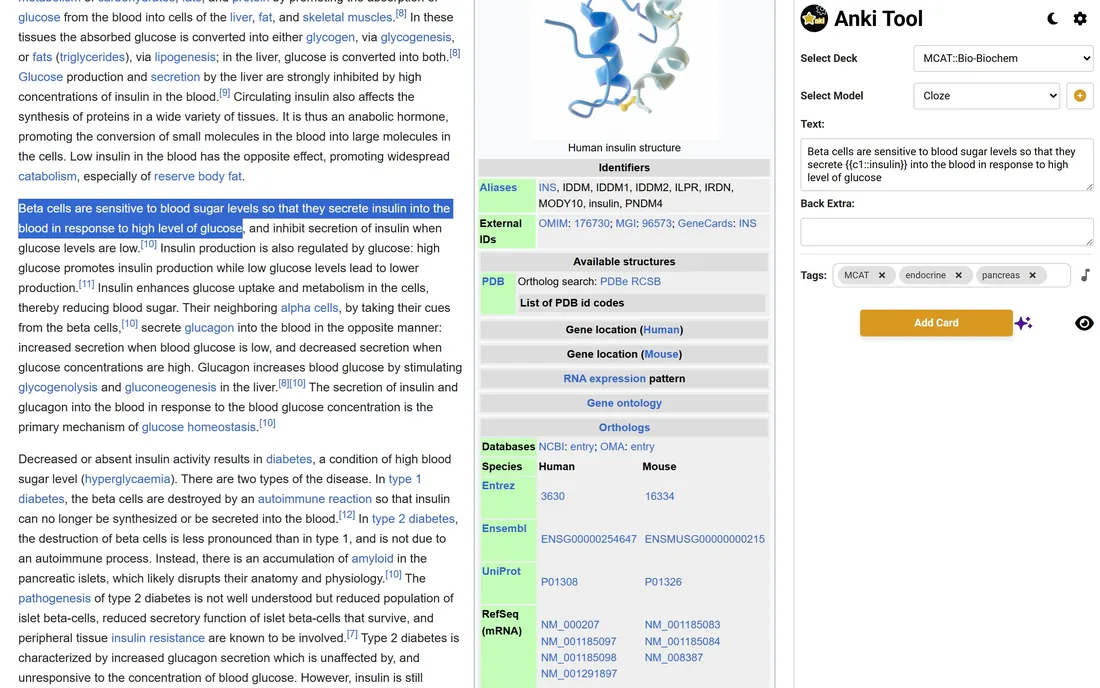This screenshot has height=688, width=1100.
Task: Remove the endocrine tag
Action: (958, 276)
